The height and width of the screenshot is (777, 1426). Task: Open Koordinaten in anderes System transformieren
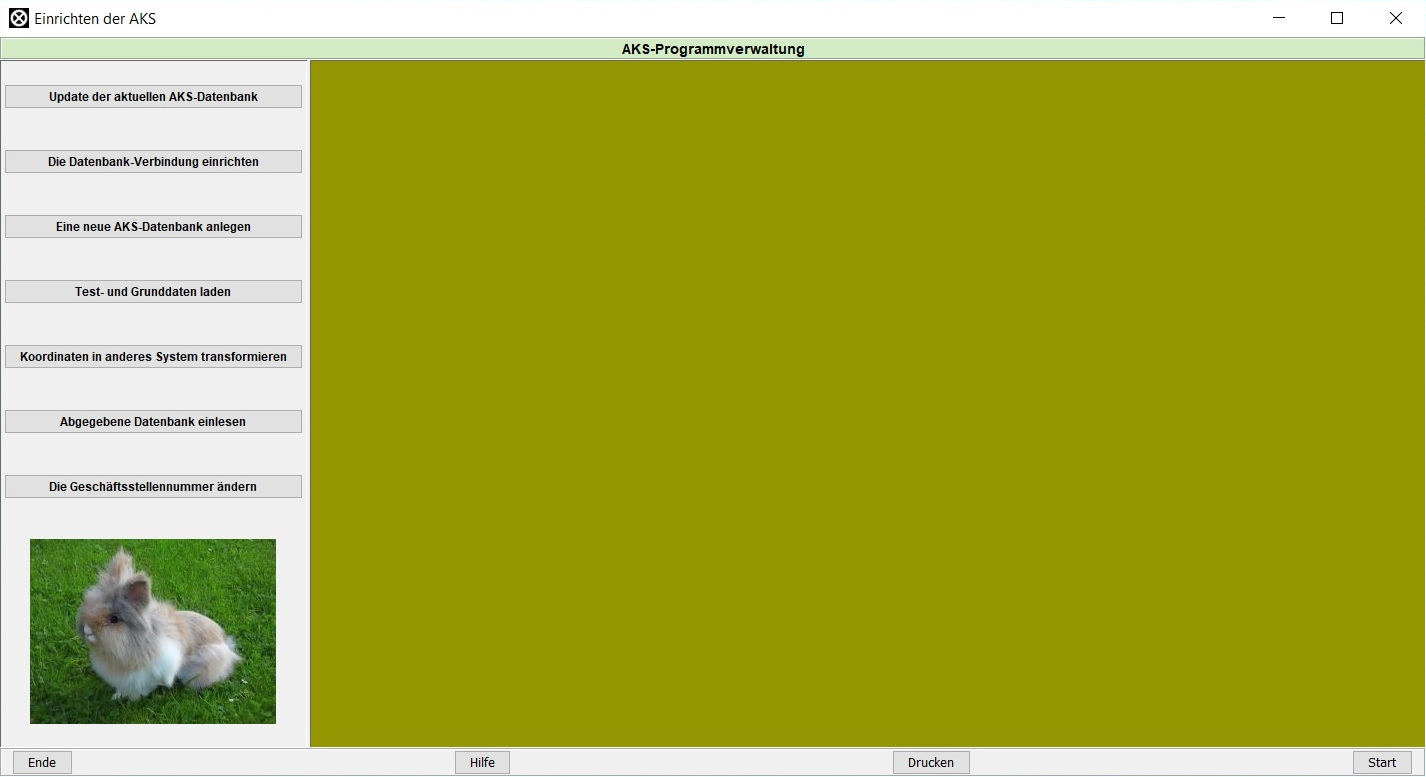(153, 357)
